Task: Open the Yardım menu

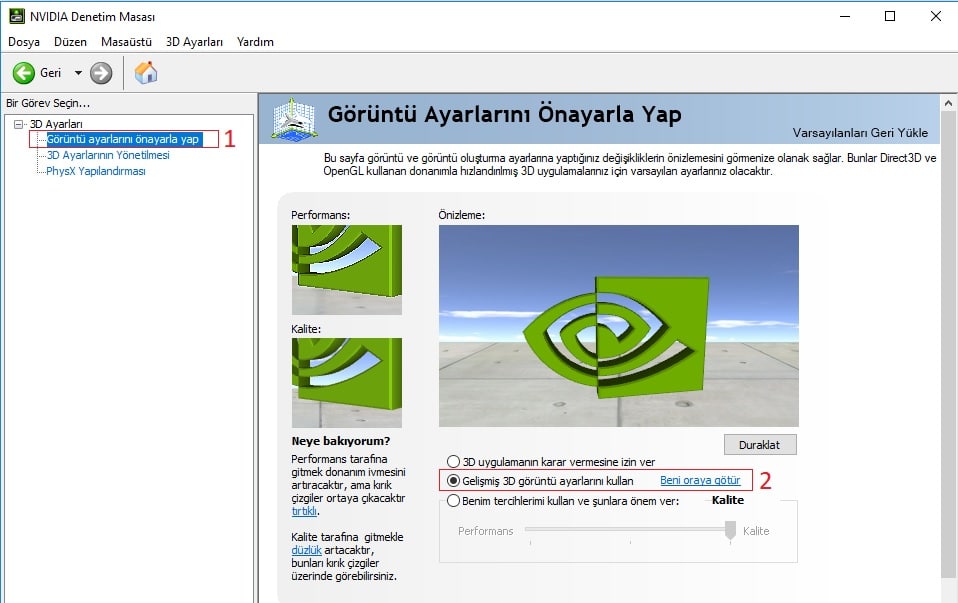Action: click(x=255, y=42)
